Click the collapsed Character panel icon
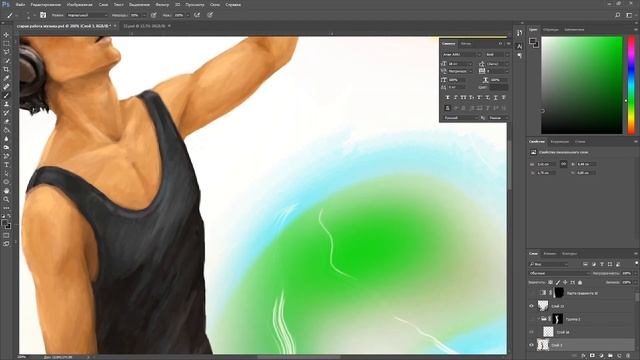 pos(519,47)
